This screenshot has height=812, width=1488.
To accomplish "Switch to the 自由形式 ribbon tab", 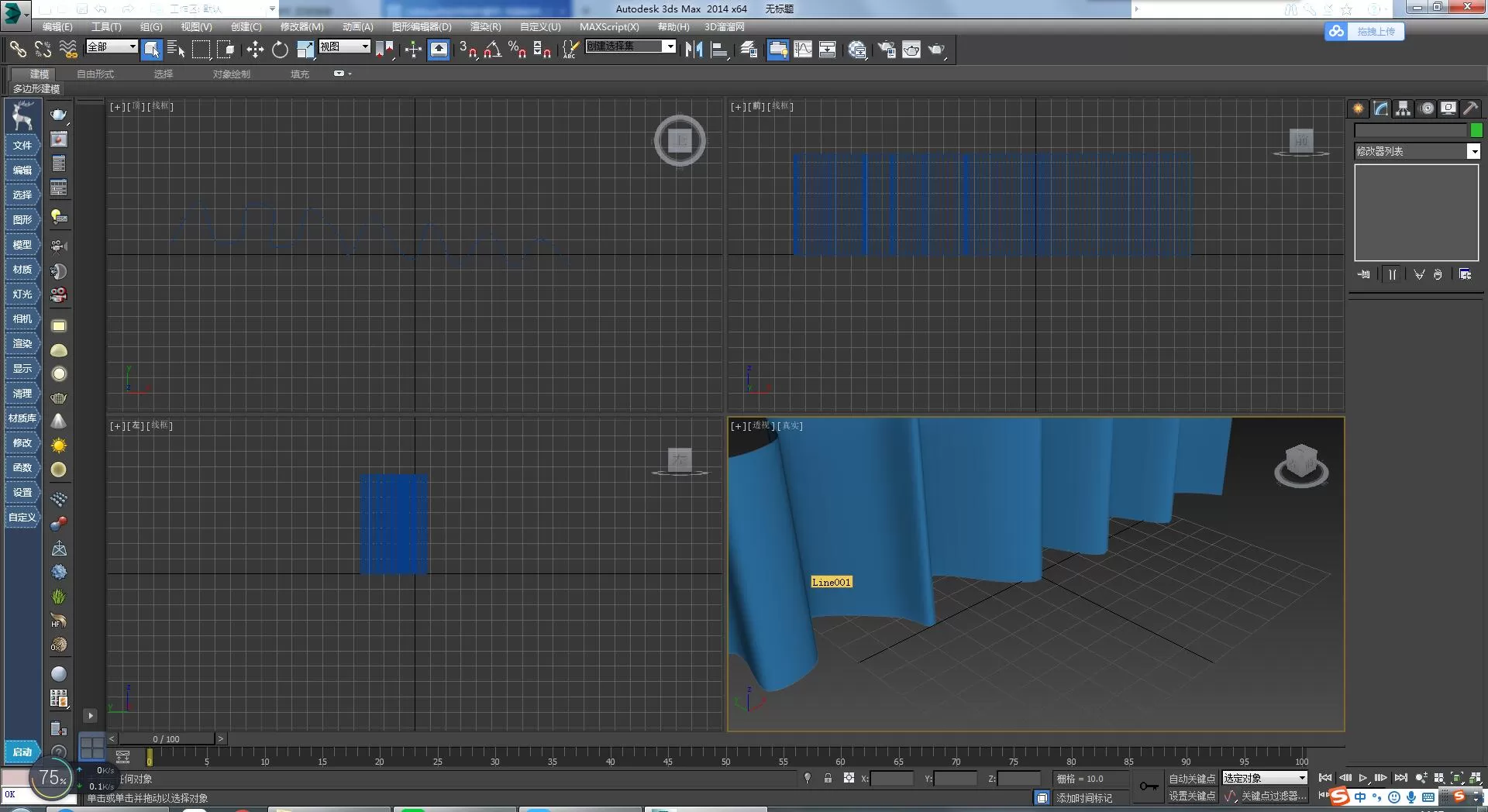I will pos(95,74).
